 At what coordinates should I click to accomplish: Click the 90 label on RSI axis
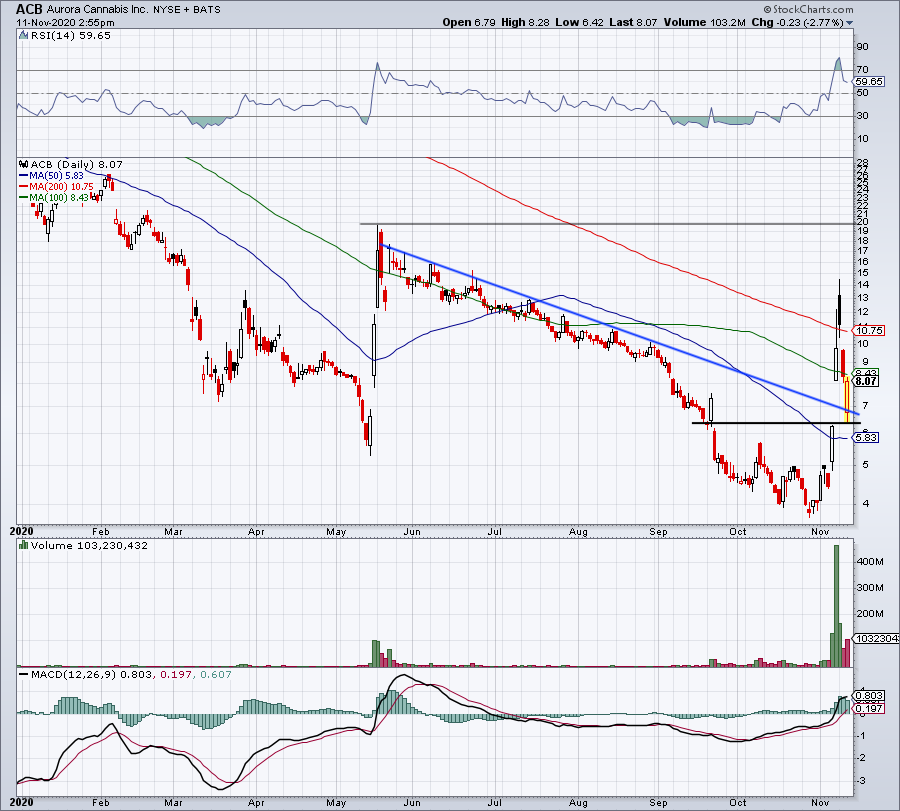coord(862,47)
